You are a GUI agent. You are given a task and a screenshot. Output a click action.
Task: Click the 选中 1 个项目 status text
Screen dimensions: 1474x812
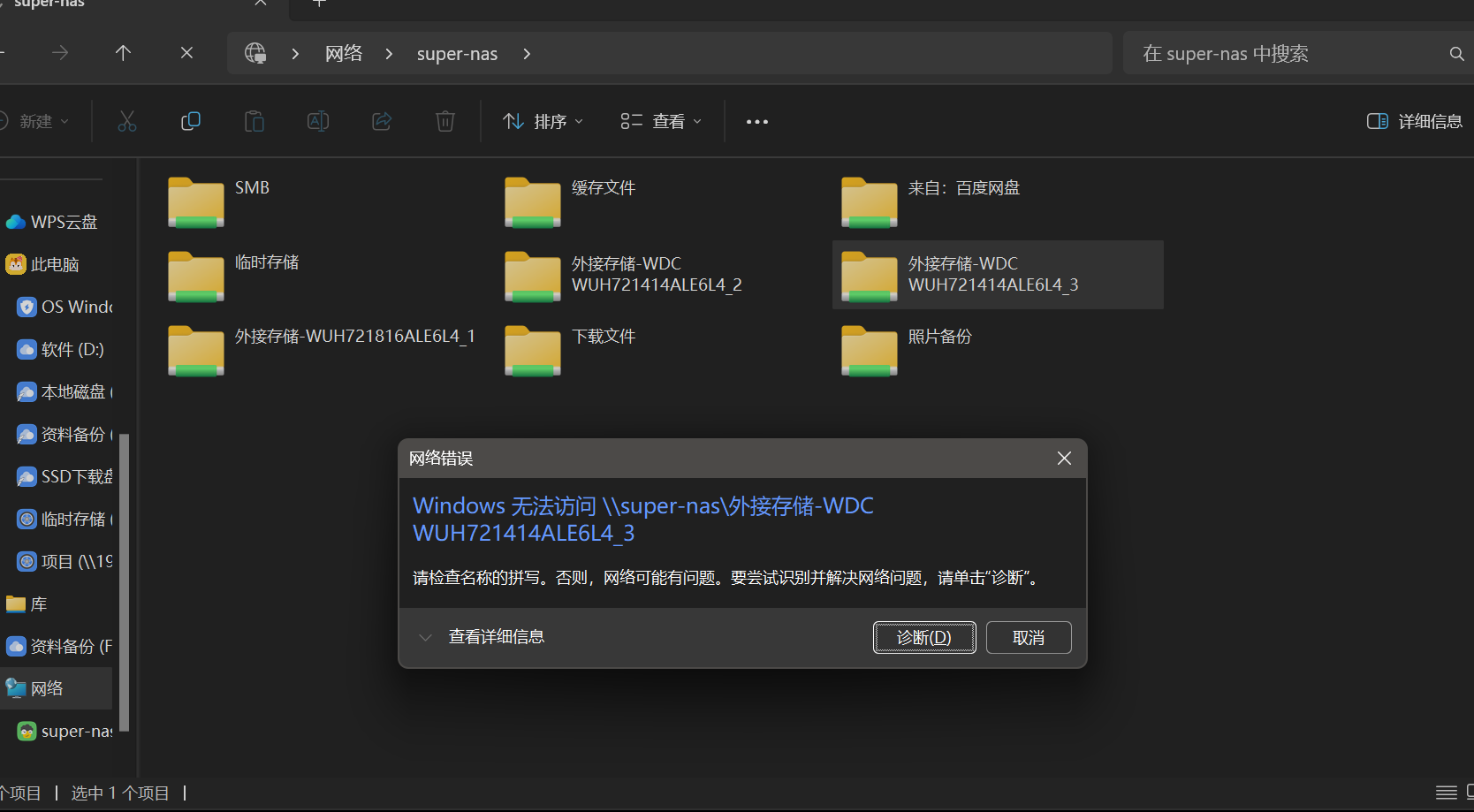coord(120,793)
